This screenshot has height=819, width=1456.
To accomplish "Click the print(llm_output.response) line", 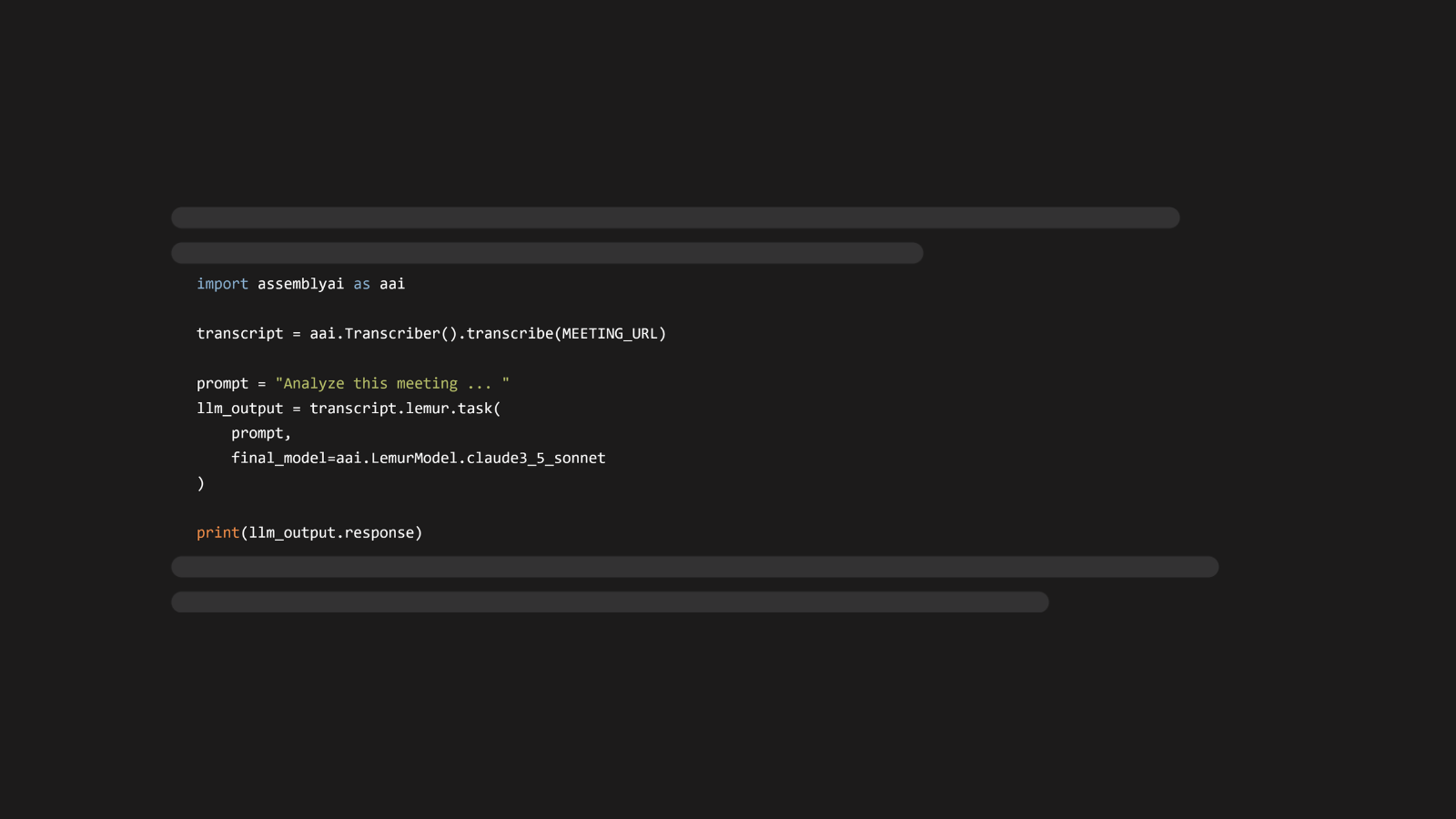I will click(309, 532).
